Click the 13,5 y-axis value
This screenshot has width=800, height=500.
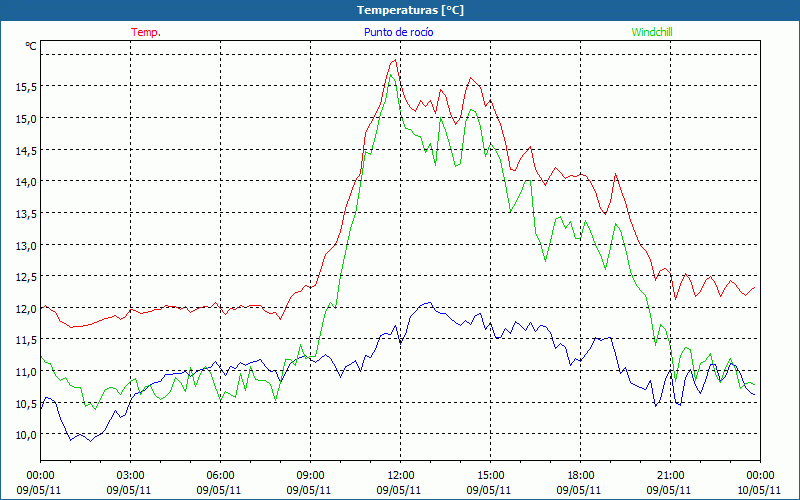click(26, 213)
